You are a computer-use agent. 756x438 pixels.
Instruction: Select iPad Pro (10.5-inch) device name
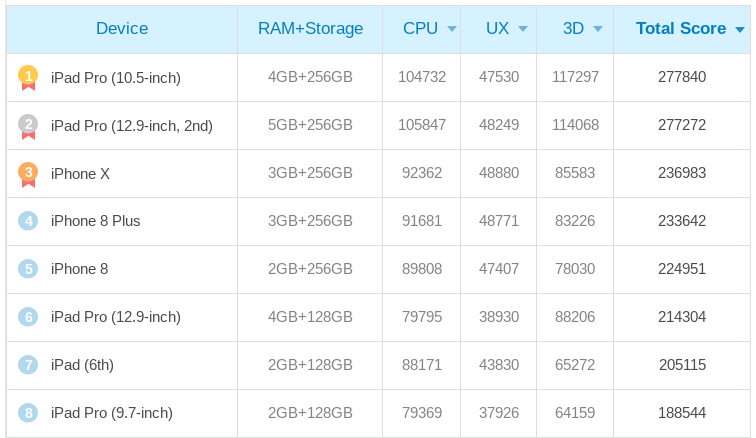tap(116, 78)
